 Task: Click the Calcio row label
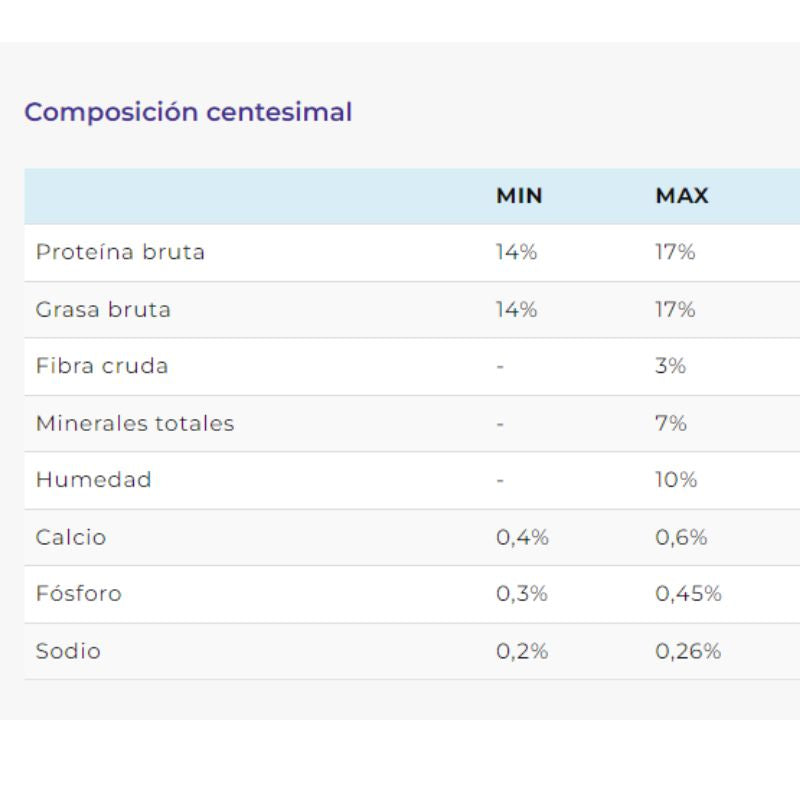point(71,537)
